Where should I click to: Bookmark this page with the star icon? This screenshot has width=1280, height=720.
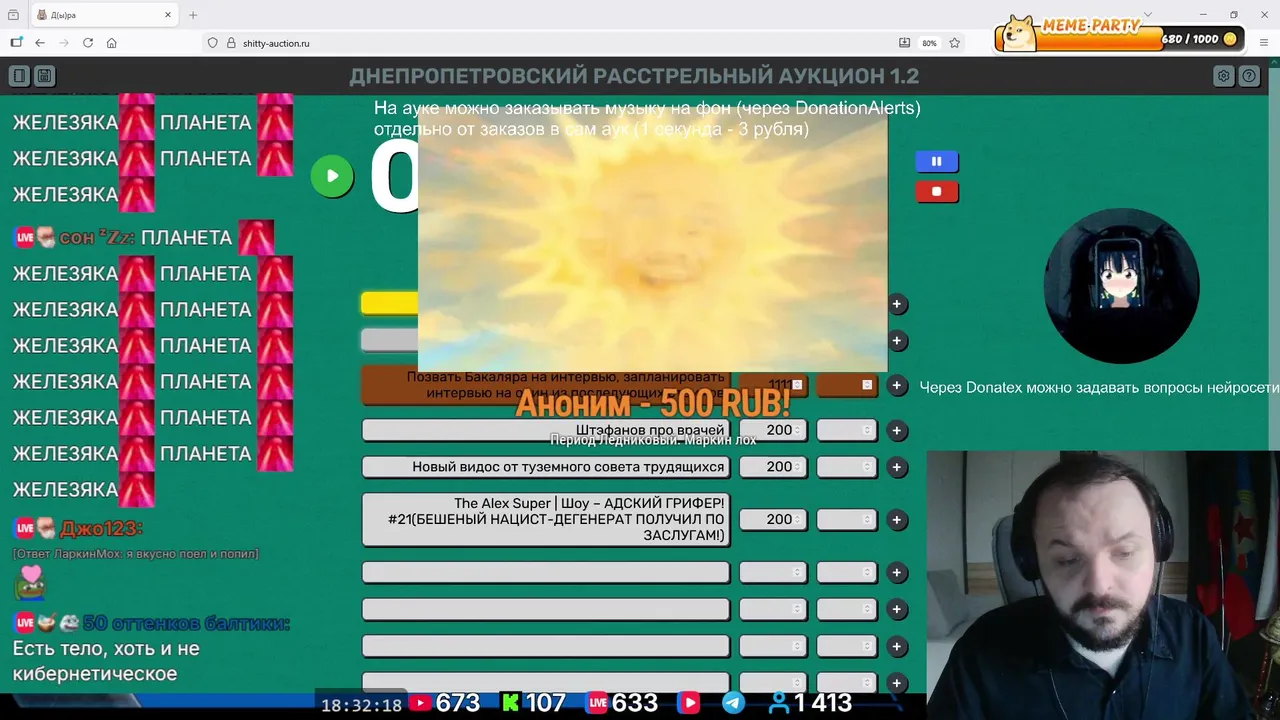955,43
